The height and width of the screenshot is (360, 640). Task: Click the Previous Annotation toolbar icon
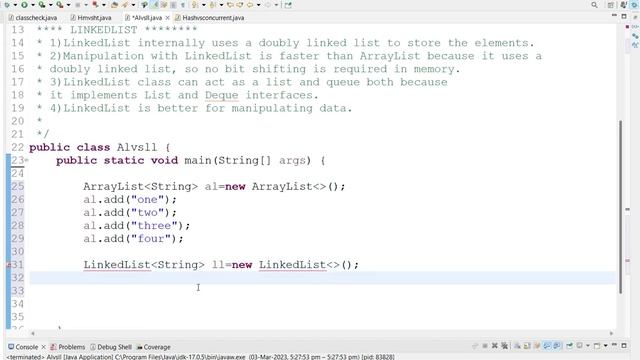coord(213,5)
